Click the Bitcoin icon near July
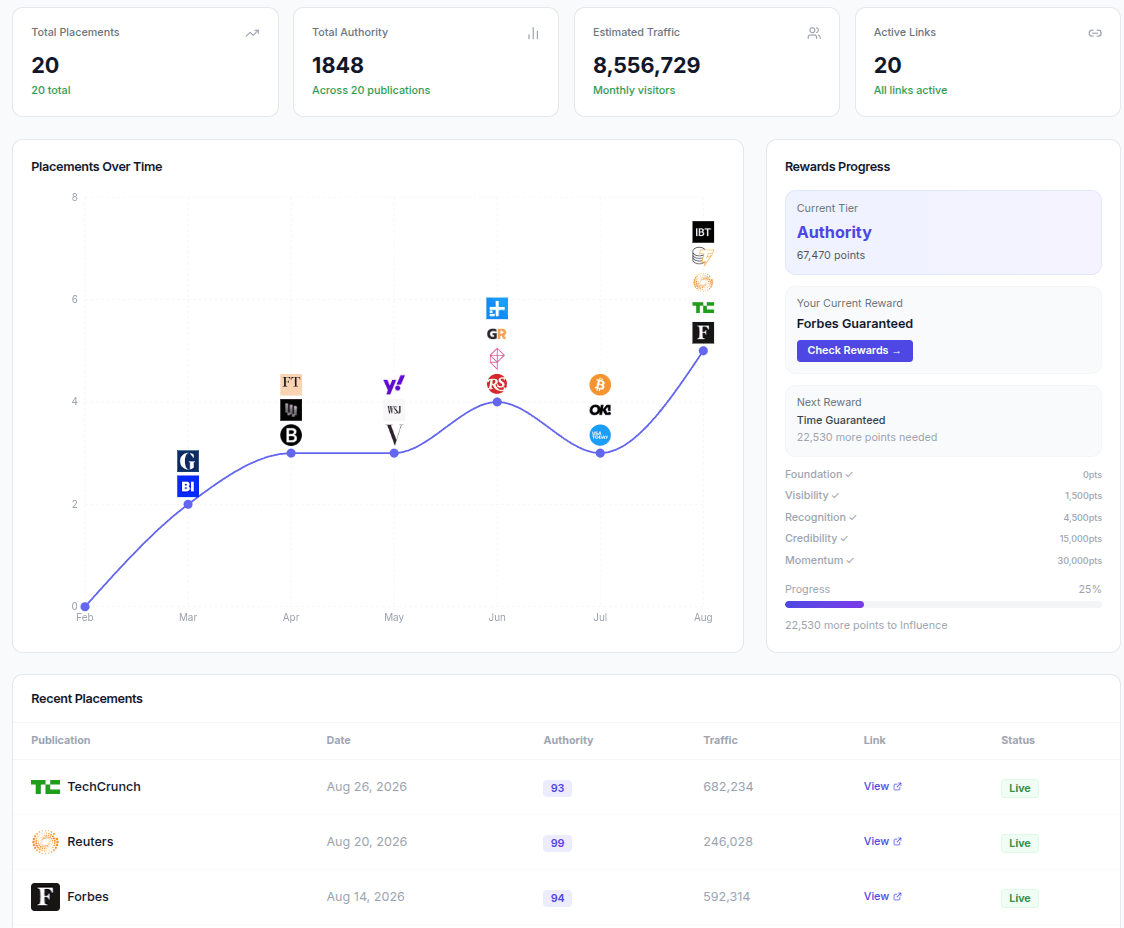 tap(600, 384)
